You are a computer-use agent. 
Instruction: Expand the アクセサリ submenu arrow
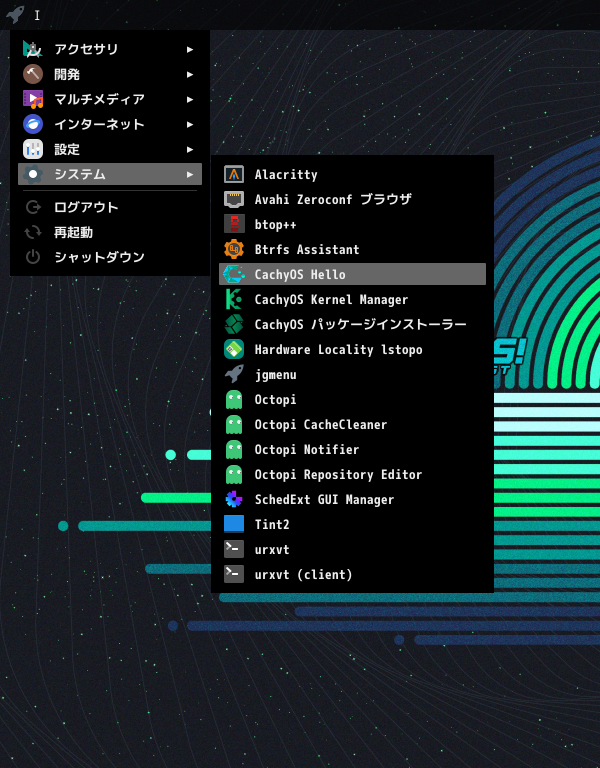coord(190,49)
